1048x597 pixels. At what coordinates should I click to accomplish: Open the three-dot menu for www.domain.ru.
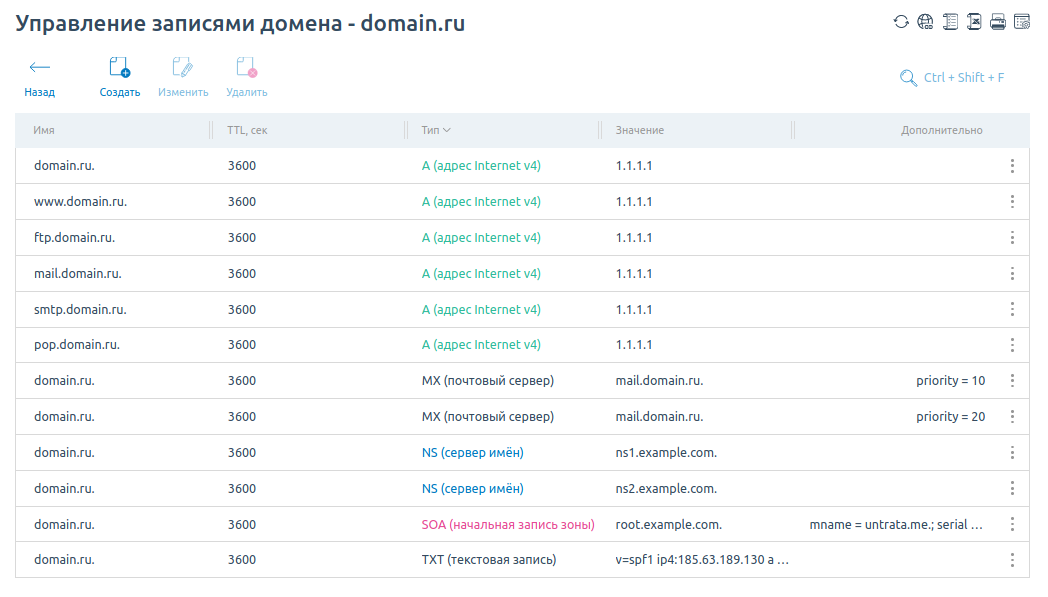coord(1012,202)
